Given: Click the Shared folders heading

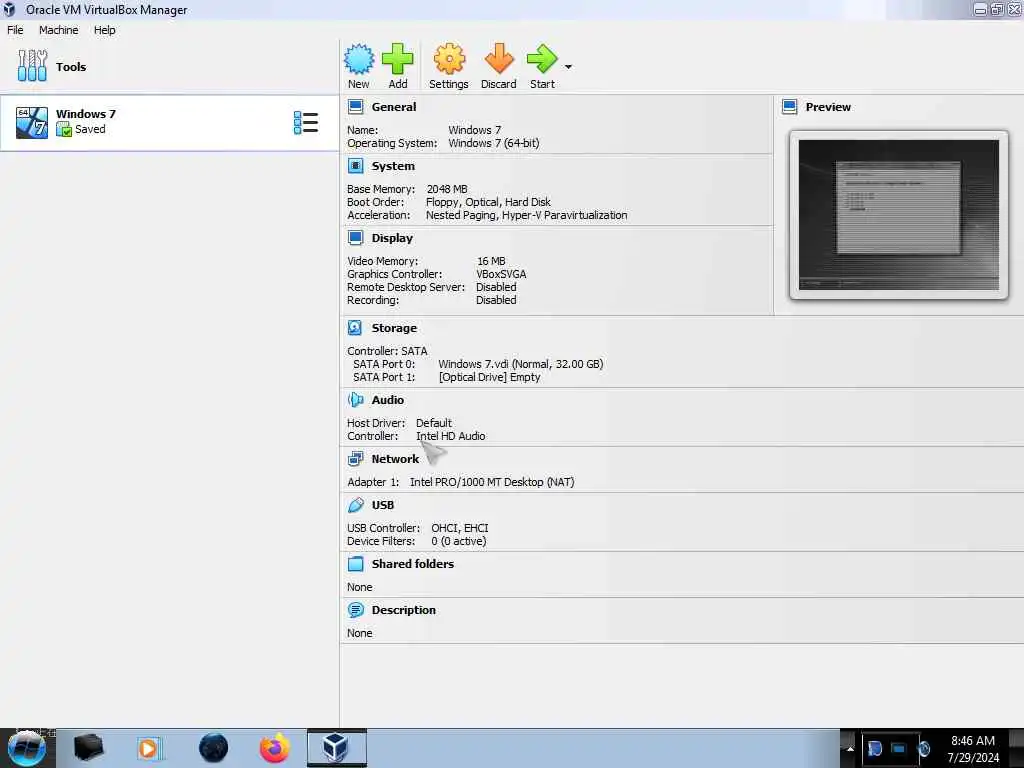Looking at the screenshot, I should (413, 564).
